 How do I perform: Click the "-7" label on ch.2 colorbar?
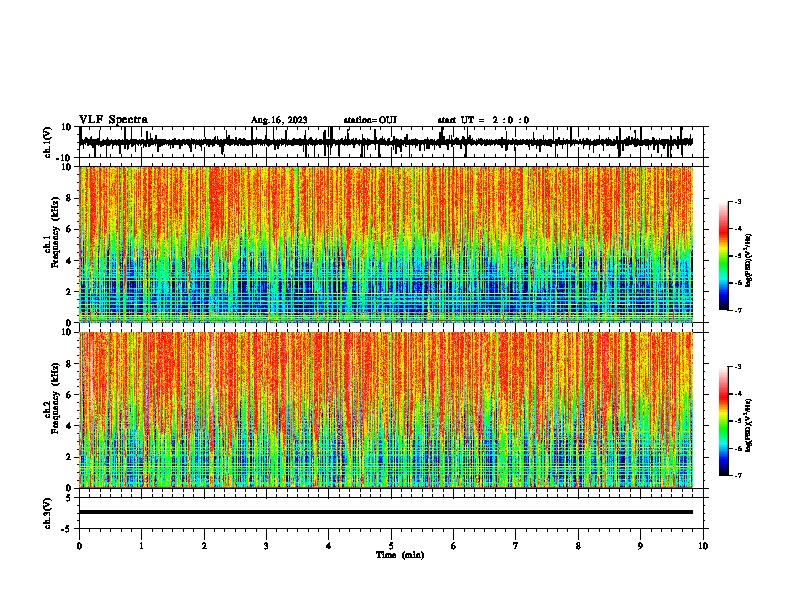738,476
